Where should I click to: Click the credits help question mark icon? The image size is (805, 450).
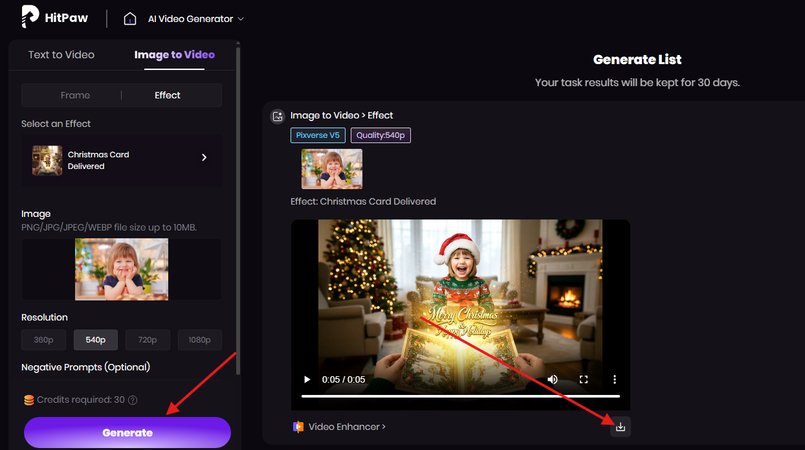[x=133, y=400]
